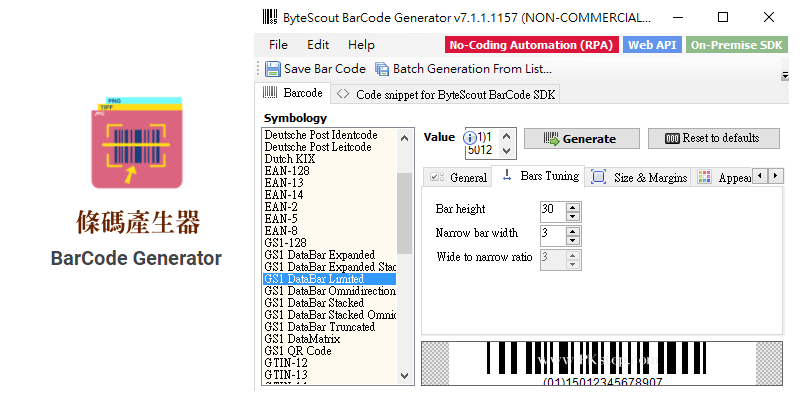This screenshot has height=400, width=800.
Task: Click Symbology list scroll down arrow
Action: (x=405, y=376)
